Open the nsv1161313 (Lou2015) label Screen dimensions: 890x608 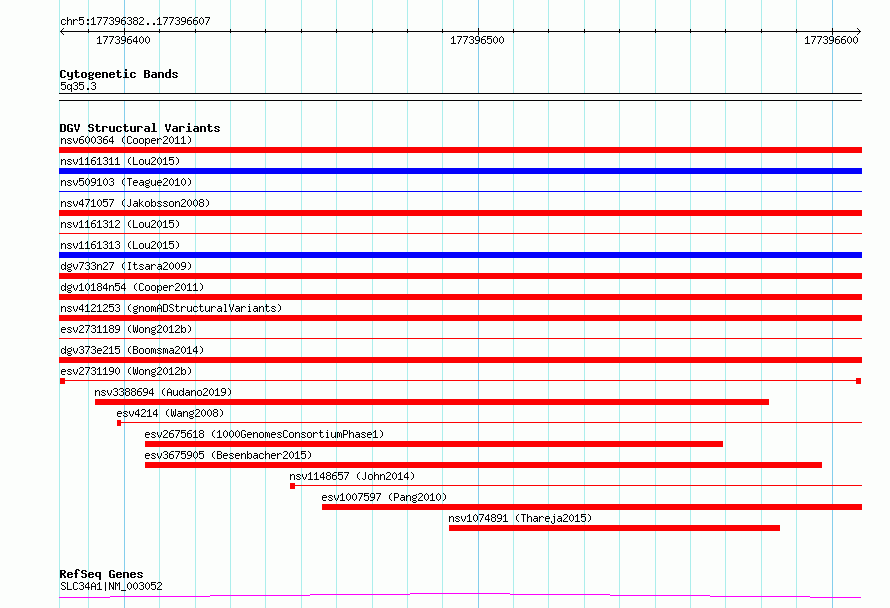click(x=120, y=245)
